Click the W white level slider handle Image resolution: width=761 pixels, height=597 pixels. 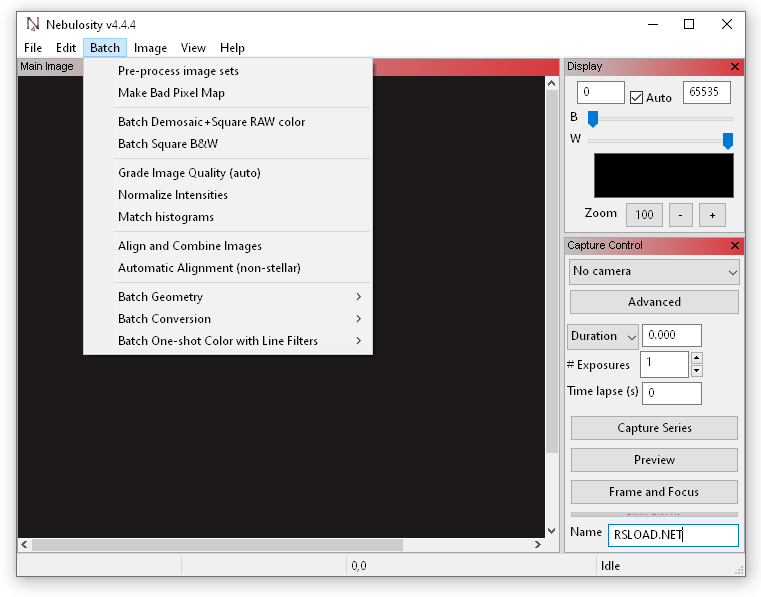click(x=728, y=141)
